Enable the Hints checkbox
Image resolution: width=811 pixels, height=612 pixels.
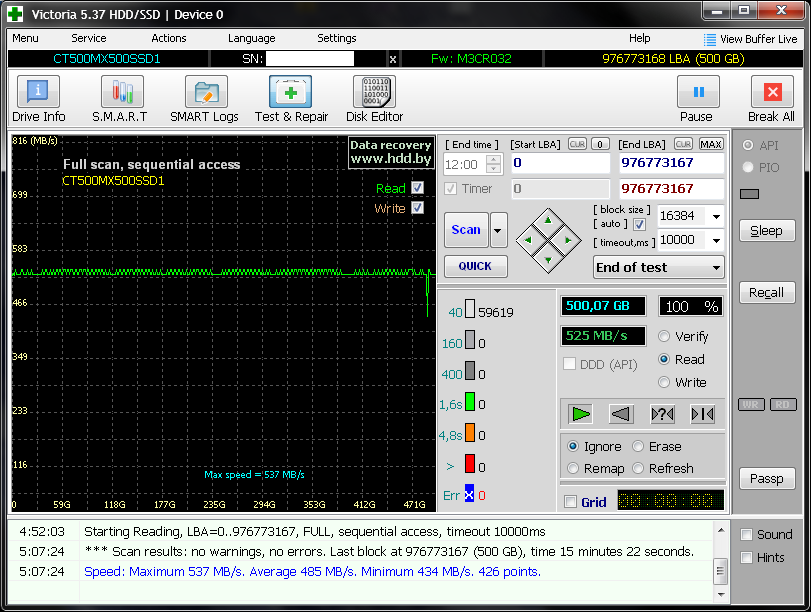(x=746, y=557)
